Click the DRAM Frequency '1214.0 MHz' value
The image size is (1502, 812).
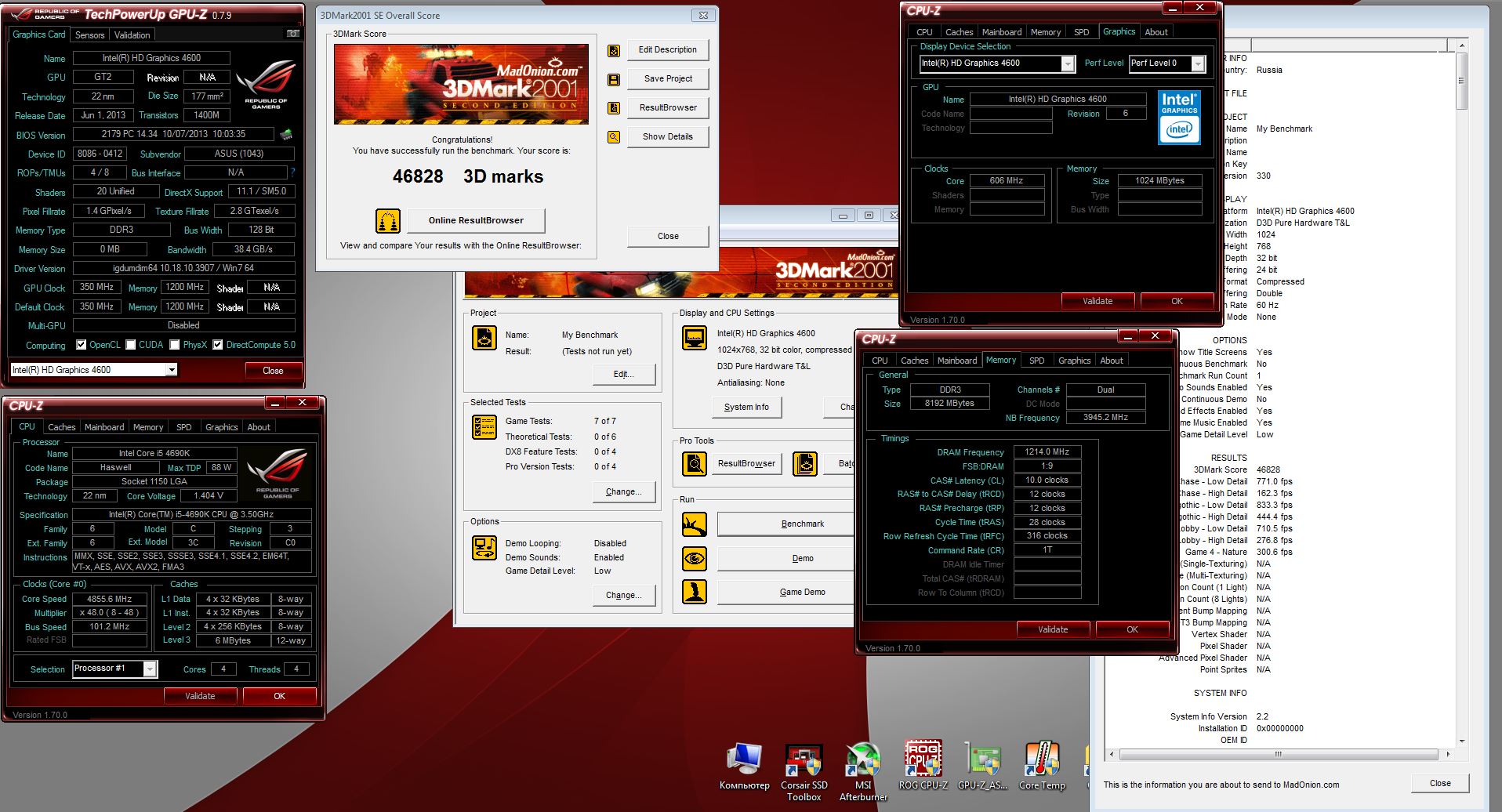click(x=1047, y=452)
